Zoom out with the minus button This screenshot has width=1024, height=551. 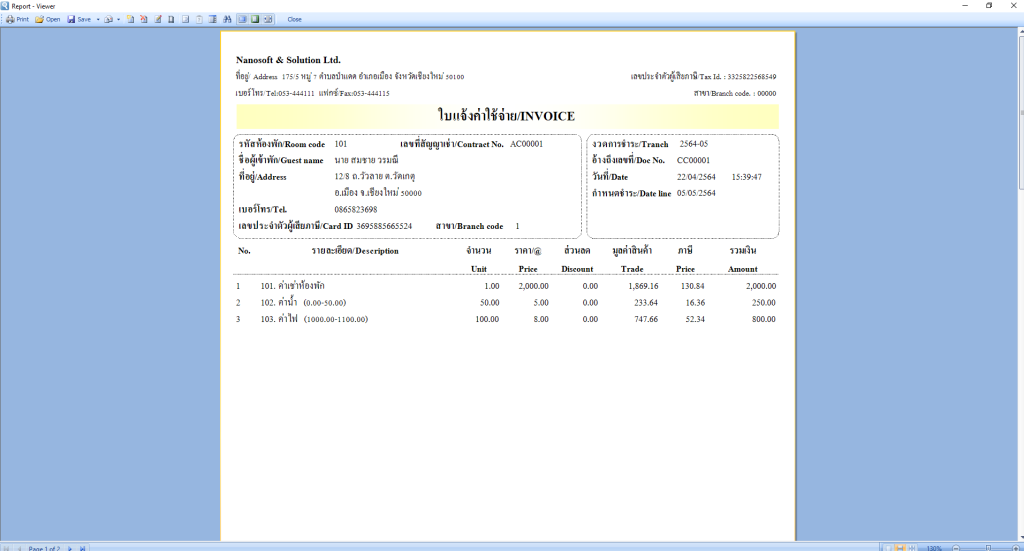click(956, 548)
